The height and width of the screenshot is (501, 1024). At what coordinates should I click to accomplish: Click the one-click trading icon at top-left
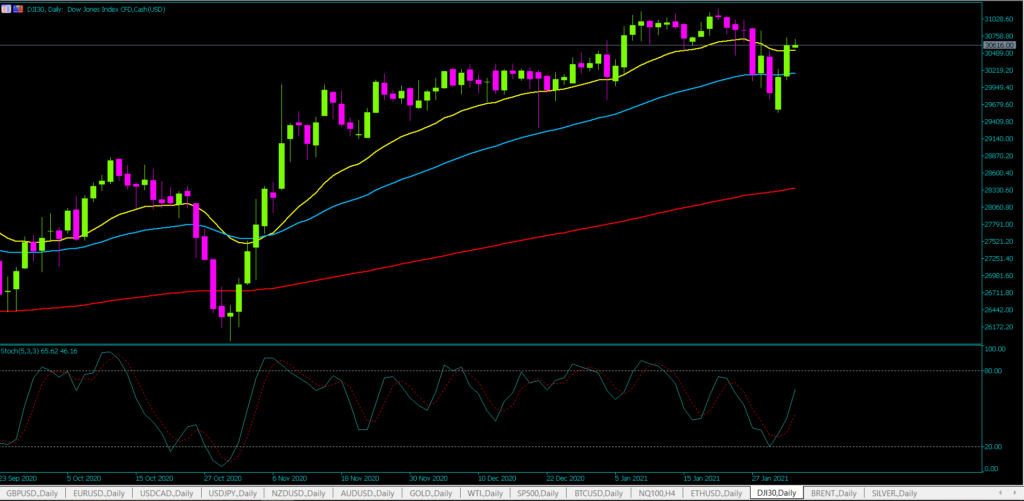[6, 9]
